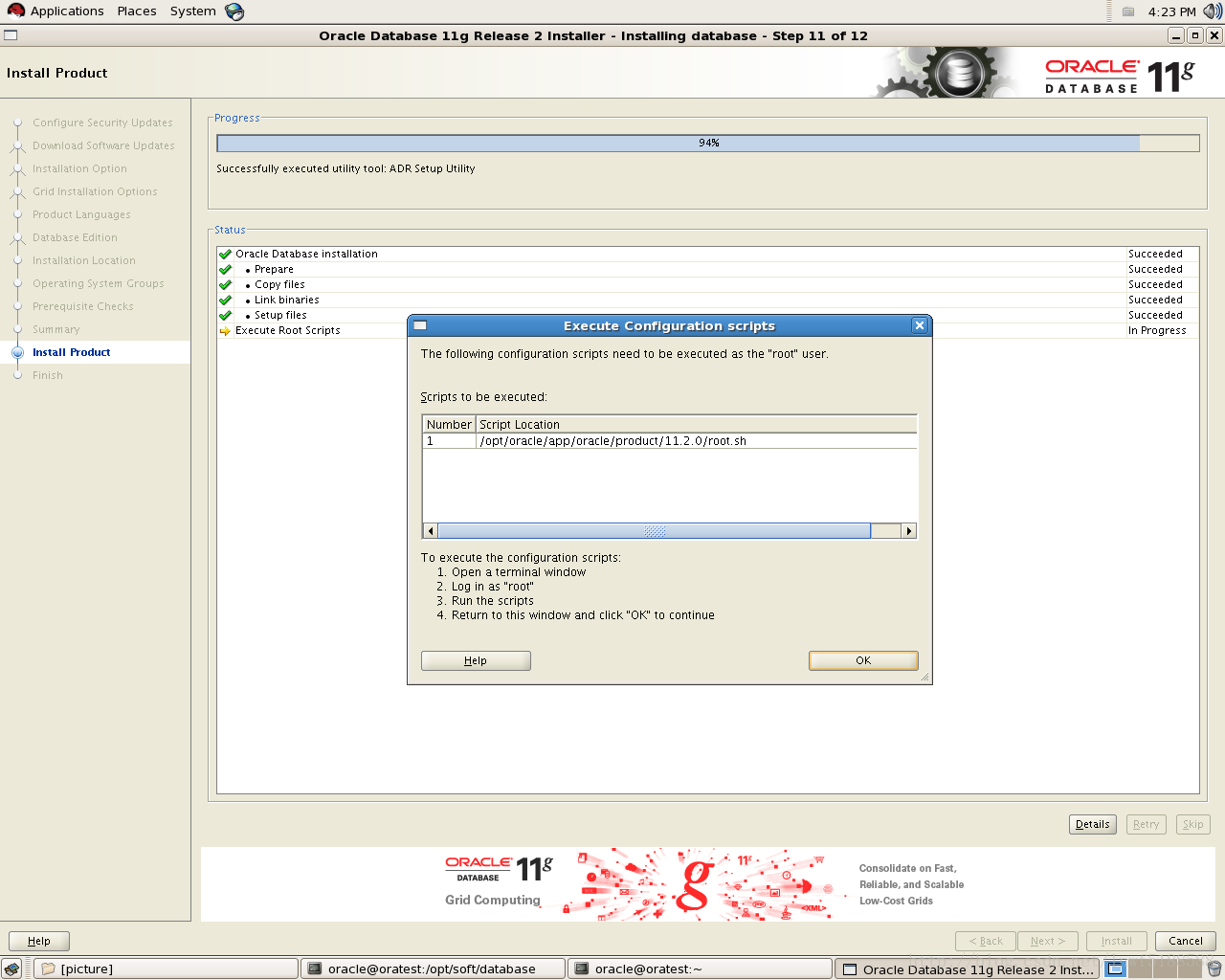Screen dimensions: 1225x980
Task: Click the Red Hat Applications menu icon
Action: 15,11
